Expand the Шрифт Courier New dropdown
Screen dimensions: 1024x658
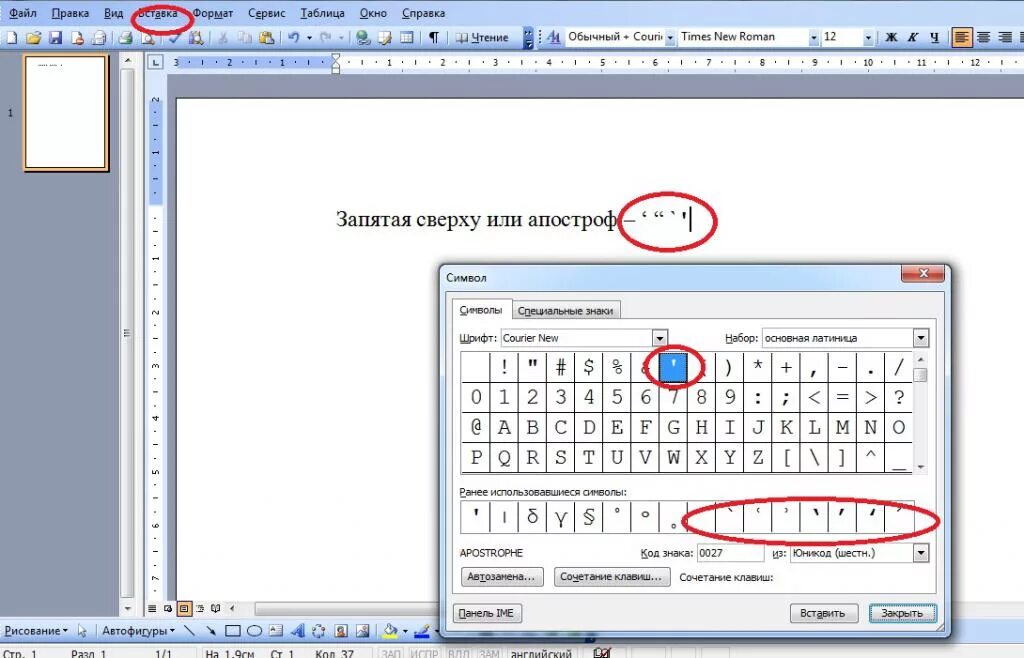tap(660, 338)
